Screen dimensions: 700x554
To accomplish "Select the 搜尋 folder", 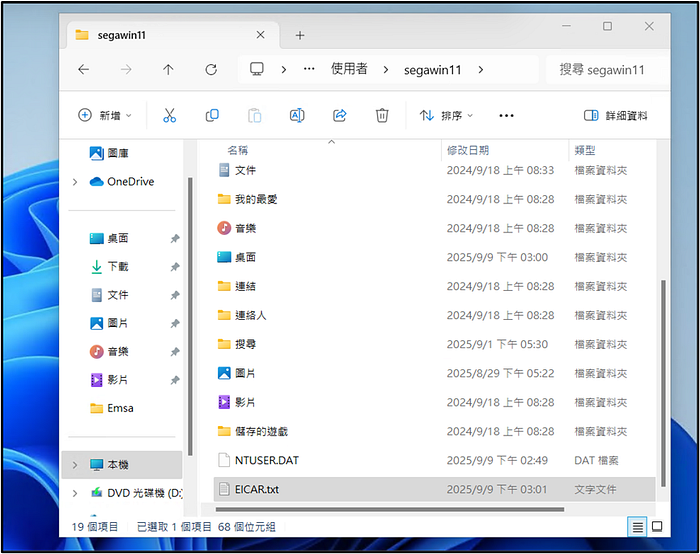I will (x=434, y=344).
